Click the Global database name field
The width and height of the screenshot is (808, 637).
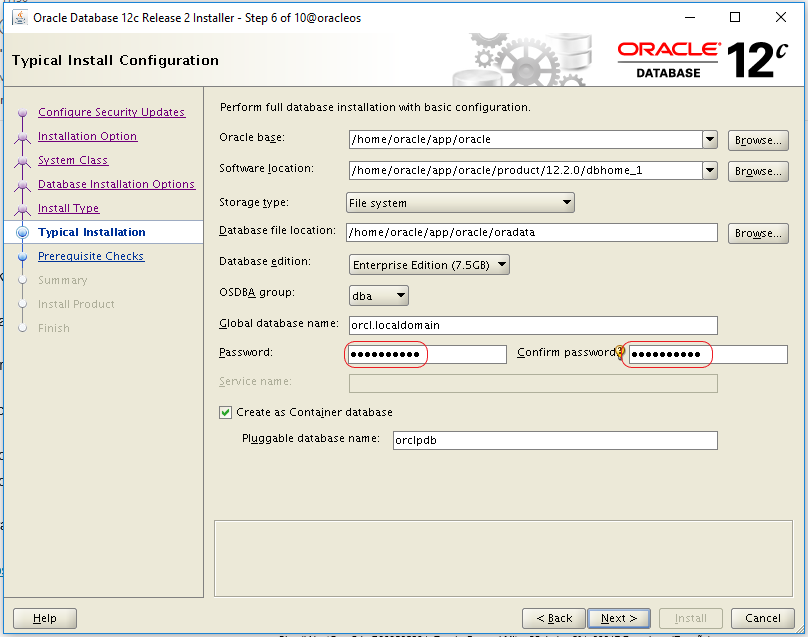point(533,325)
